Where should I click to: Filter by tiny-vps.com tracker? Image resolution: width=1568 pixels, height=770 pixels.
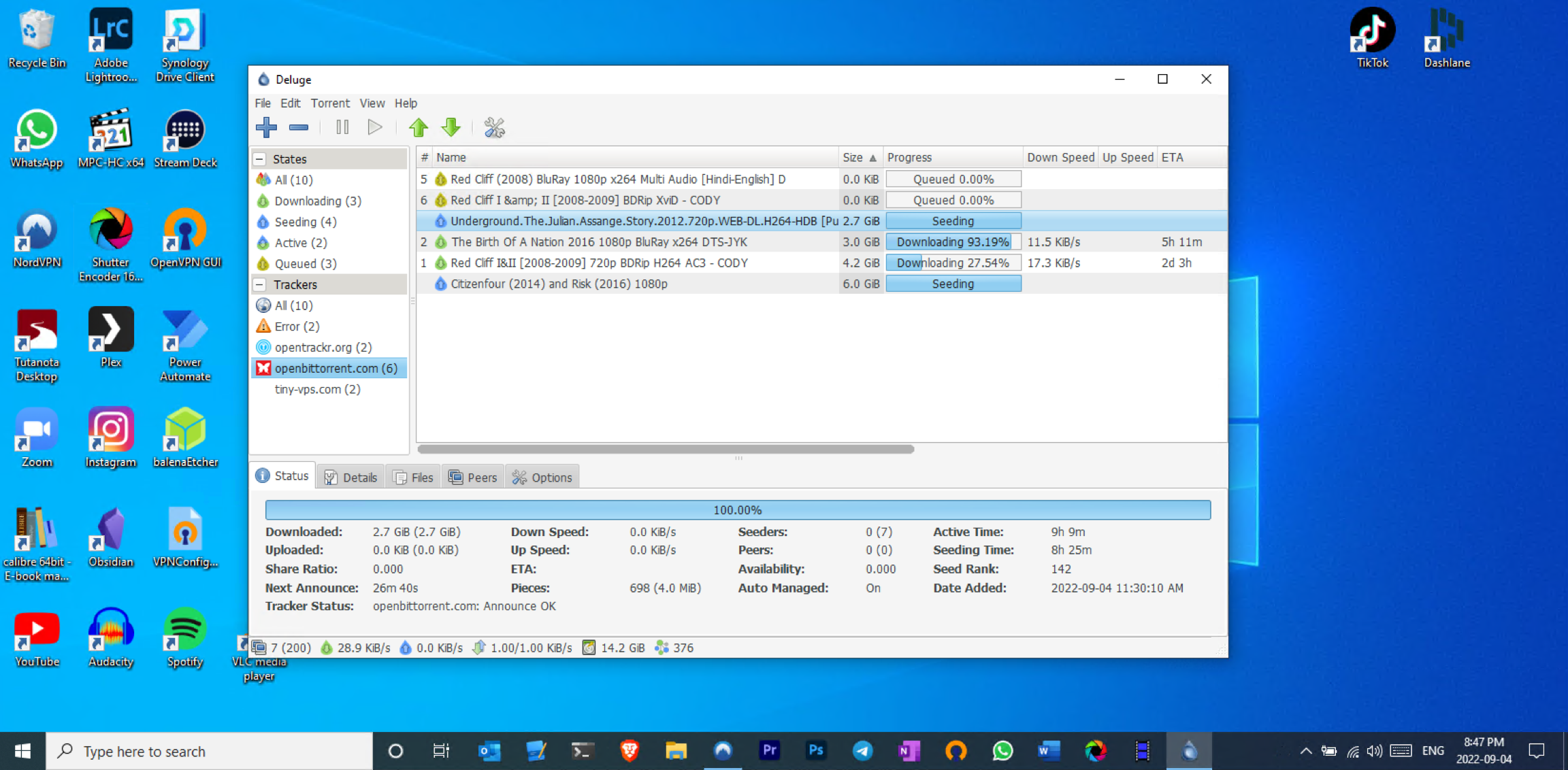point(317,389)
